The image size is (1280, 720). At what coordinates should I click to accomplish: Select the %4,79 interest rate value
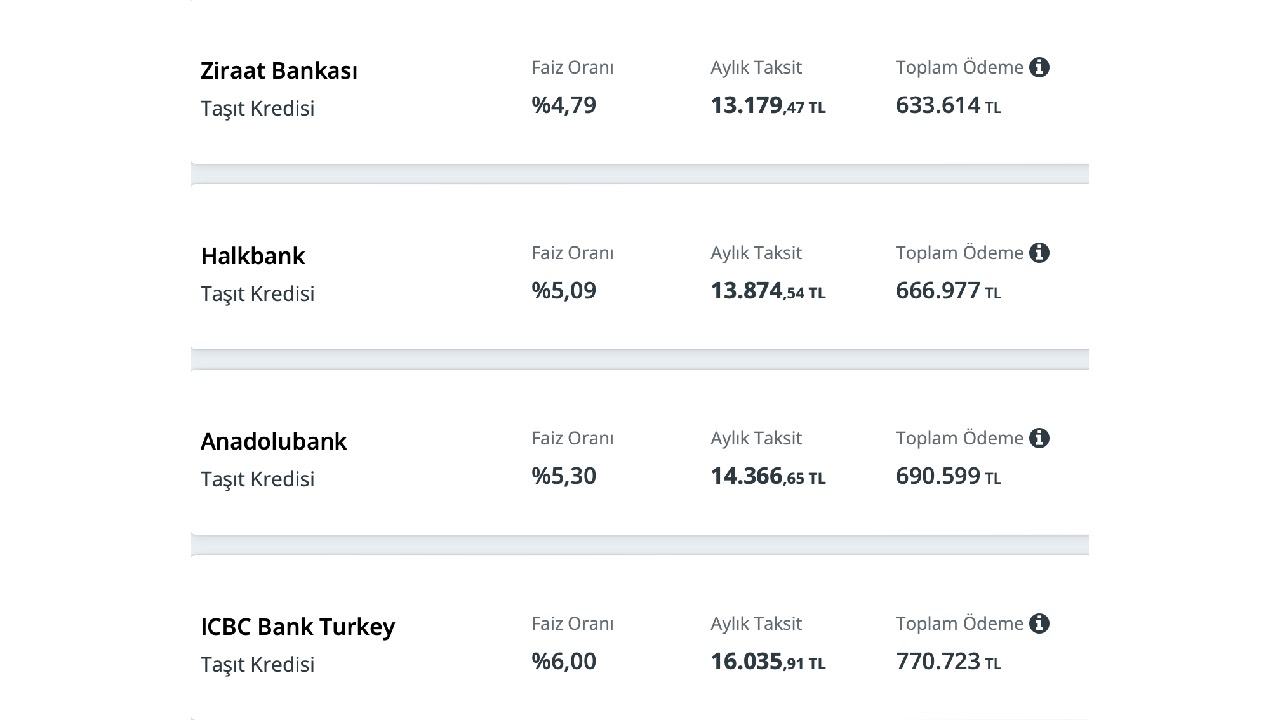564,106
